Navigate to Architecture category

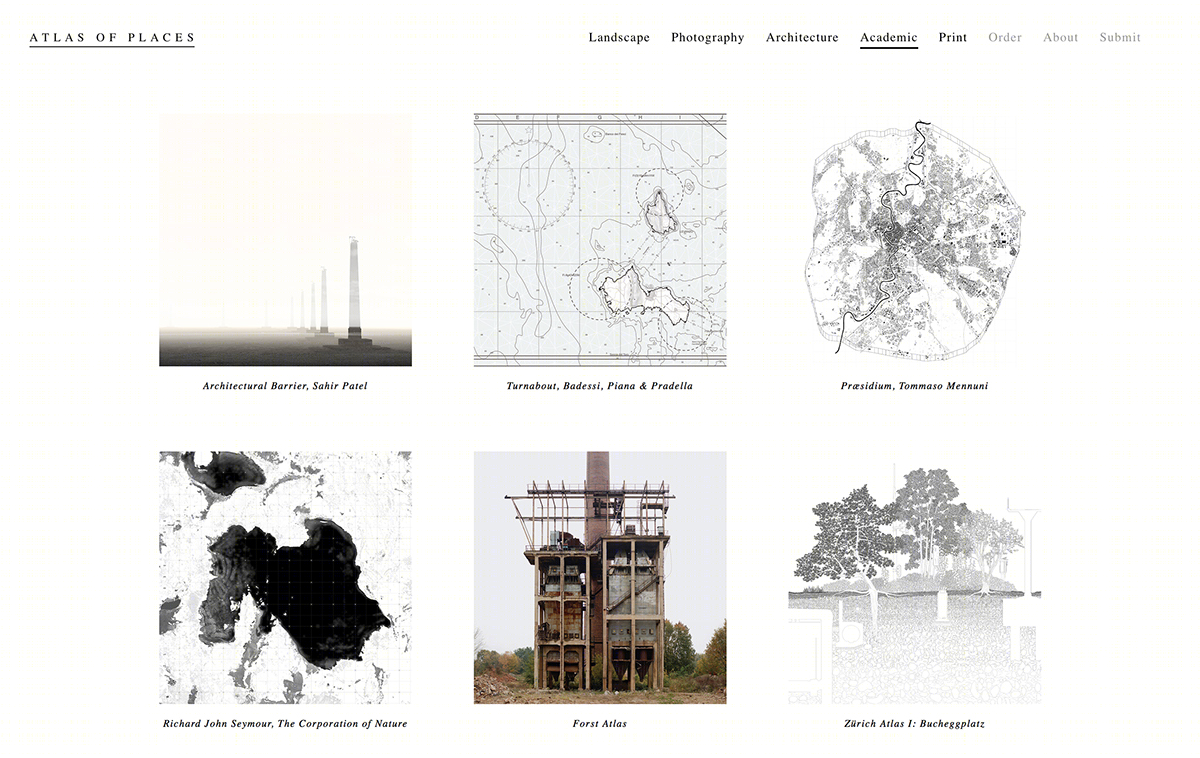coord(802,38)
